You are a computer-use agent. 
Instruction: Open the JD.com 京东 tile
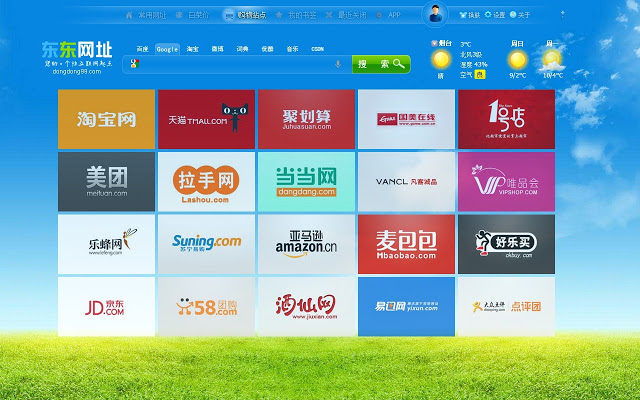pyautogui.click(x=107, y=307)
